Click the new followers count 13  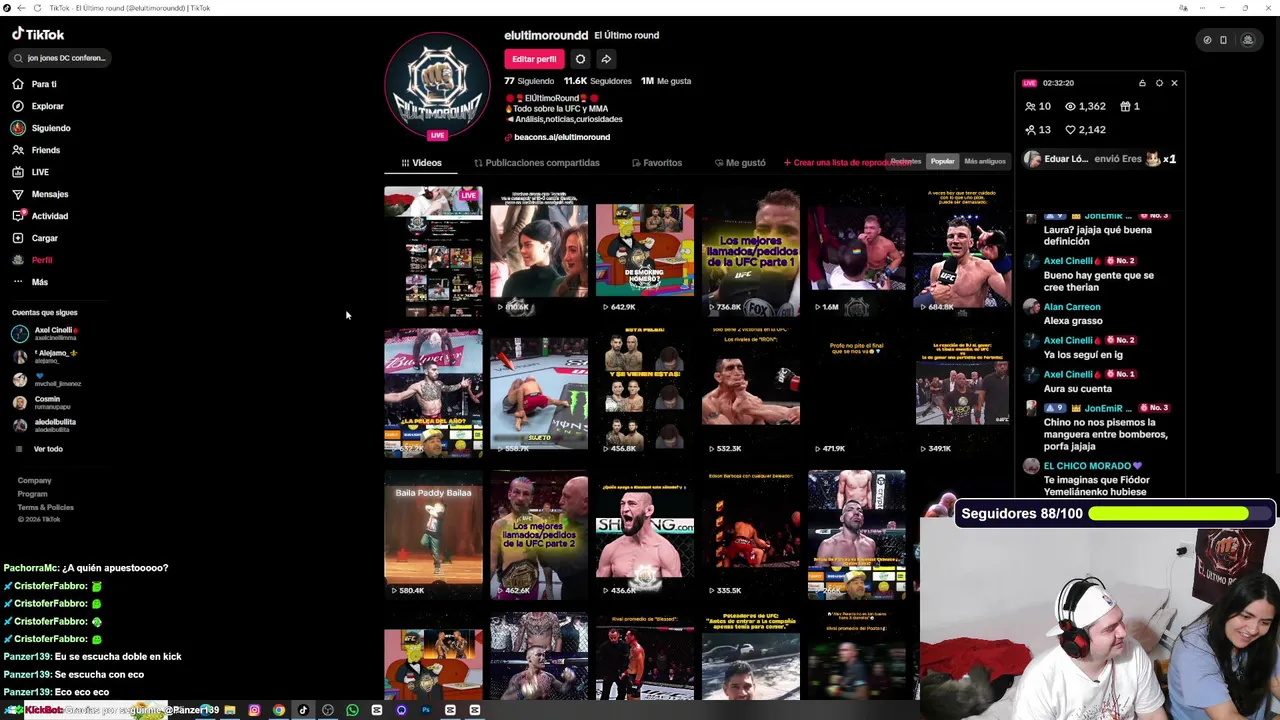pos(1037,130)
